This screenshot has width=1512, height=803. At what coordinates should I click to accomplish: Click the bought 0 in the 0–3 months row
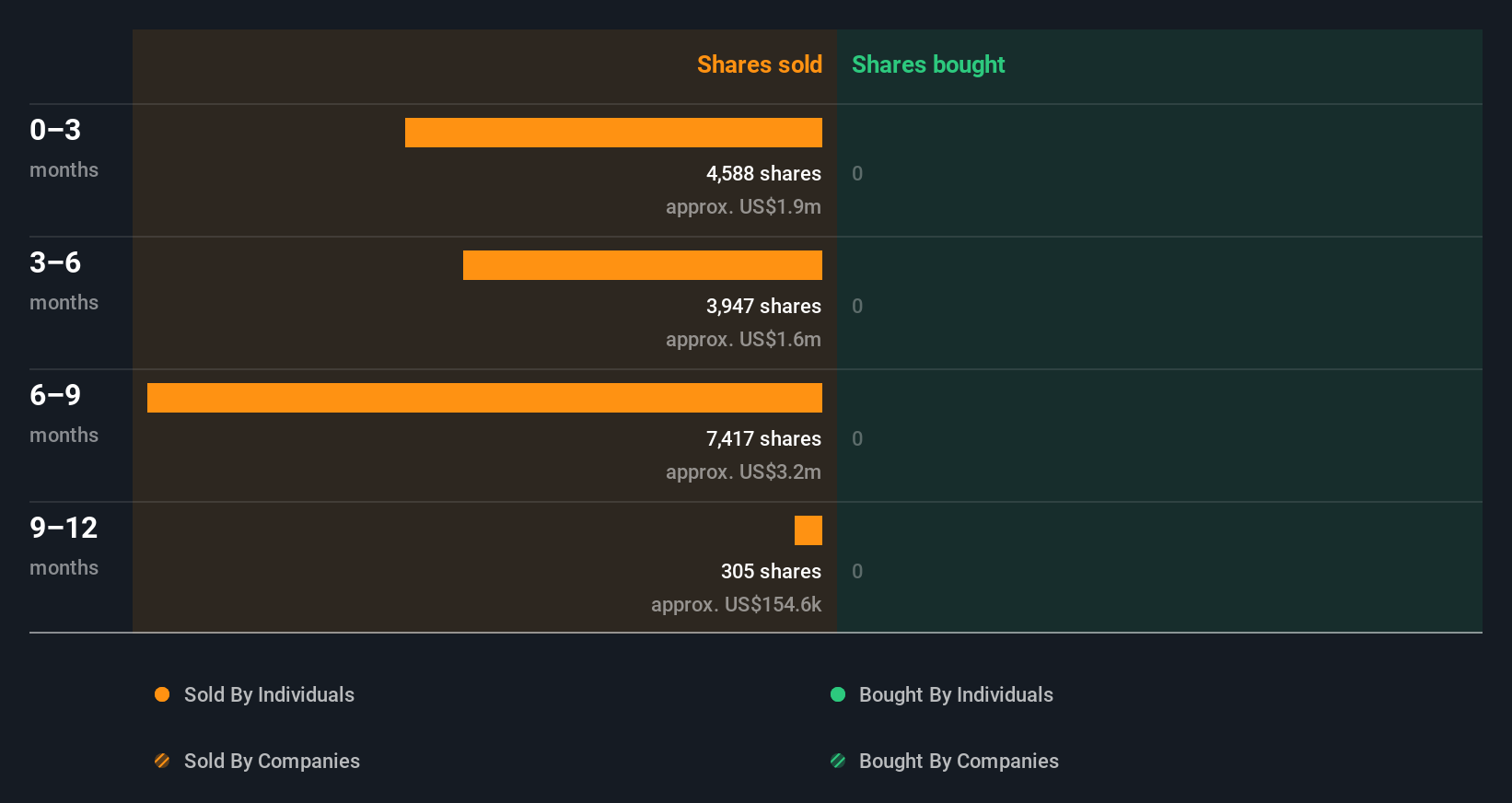pos(857,173)
